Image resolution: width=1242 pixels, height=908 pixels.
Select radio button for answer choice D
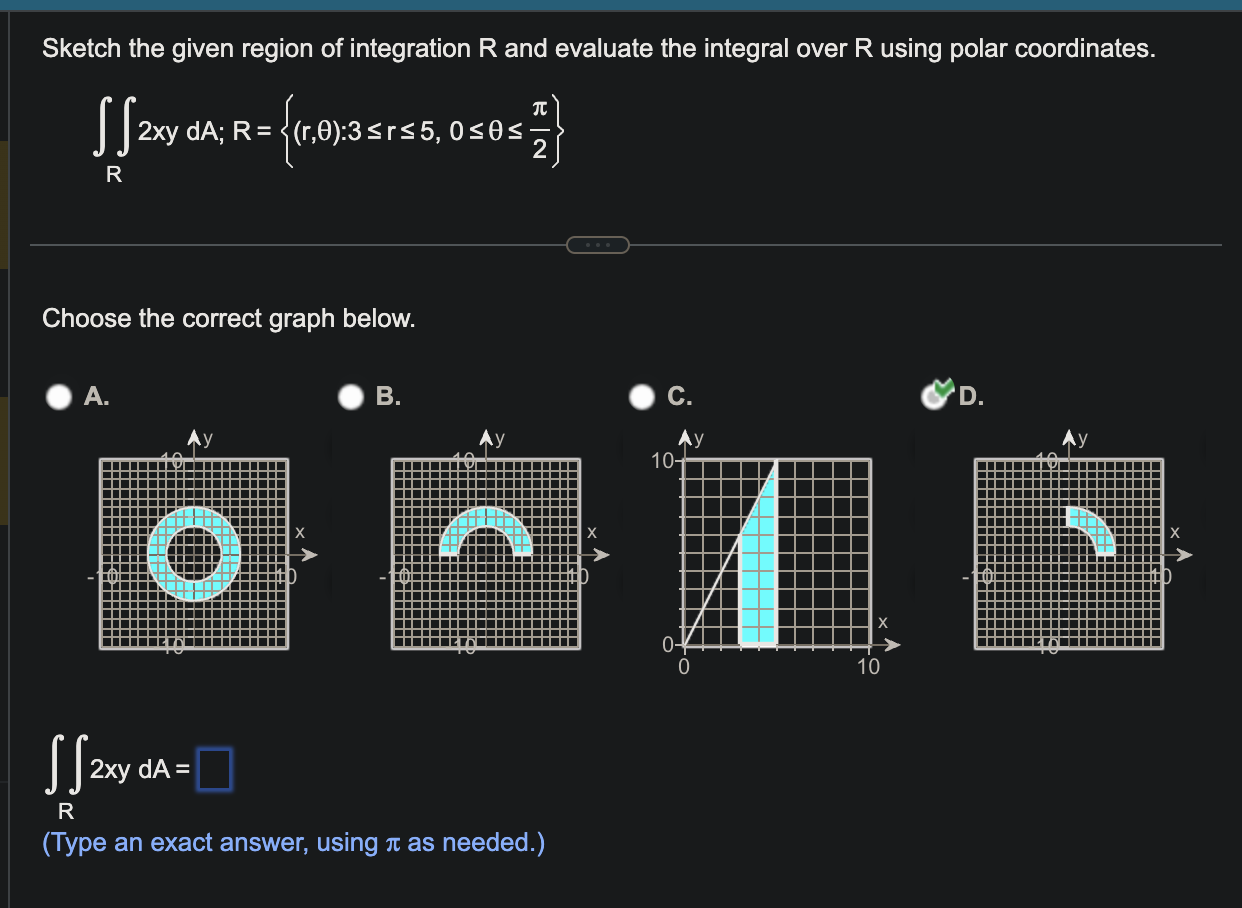pos(933,396)
